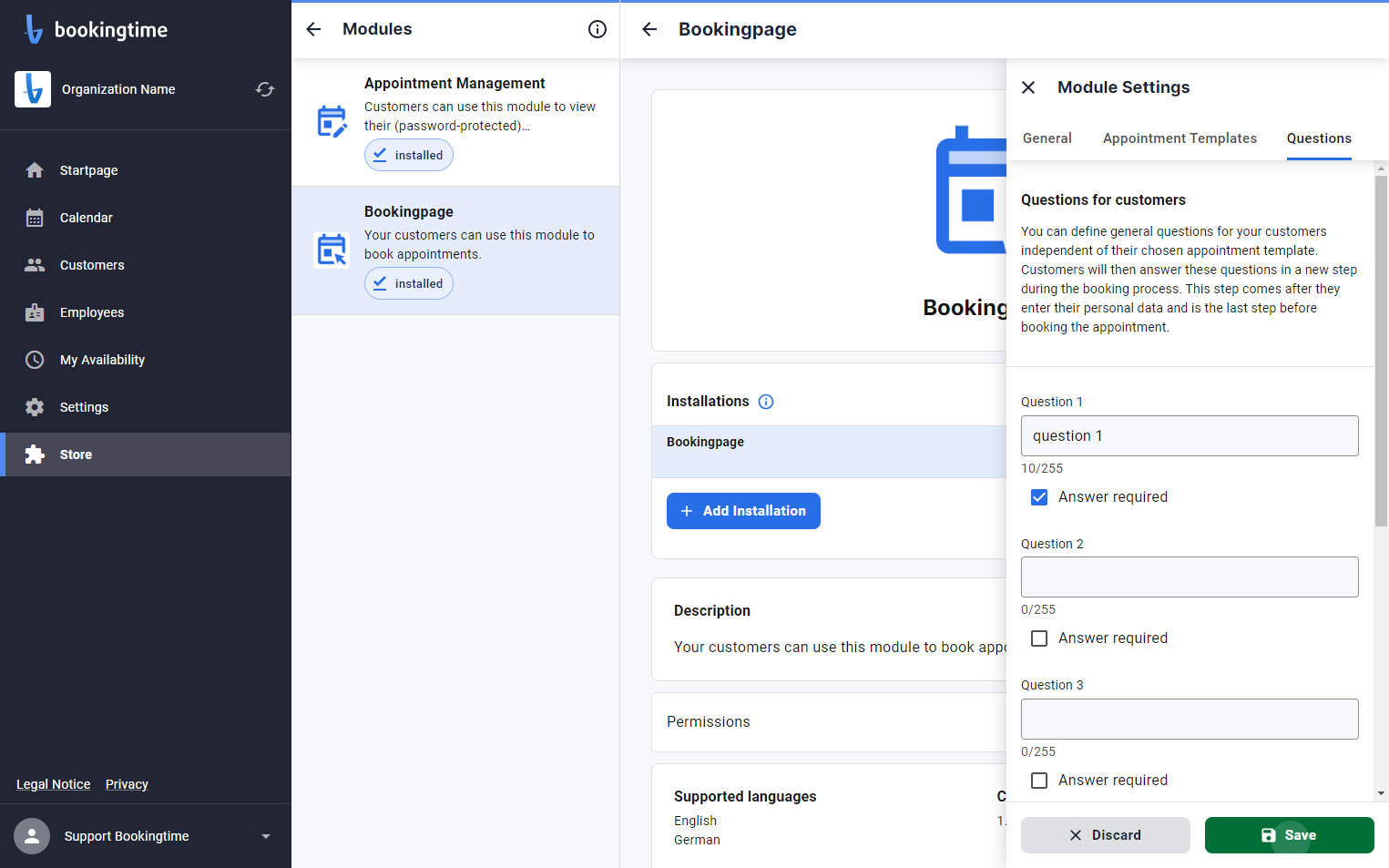Focus the Question 2 text field
Viewport: 1389px width, 868px height.
point(1190,577)
